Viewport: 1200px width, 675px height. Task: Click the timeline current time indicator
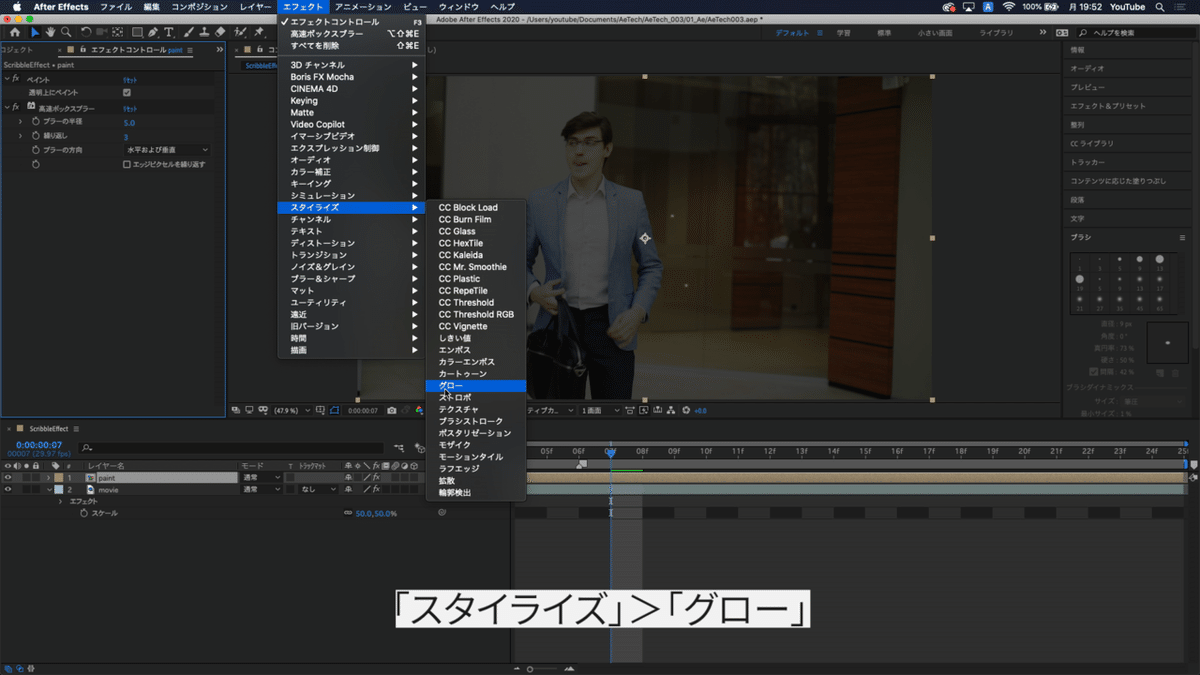point(610,451)
